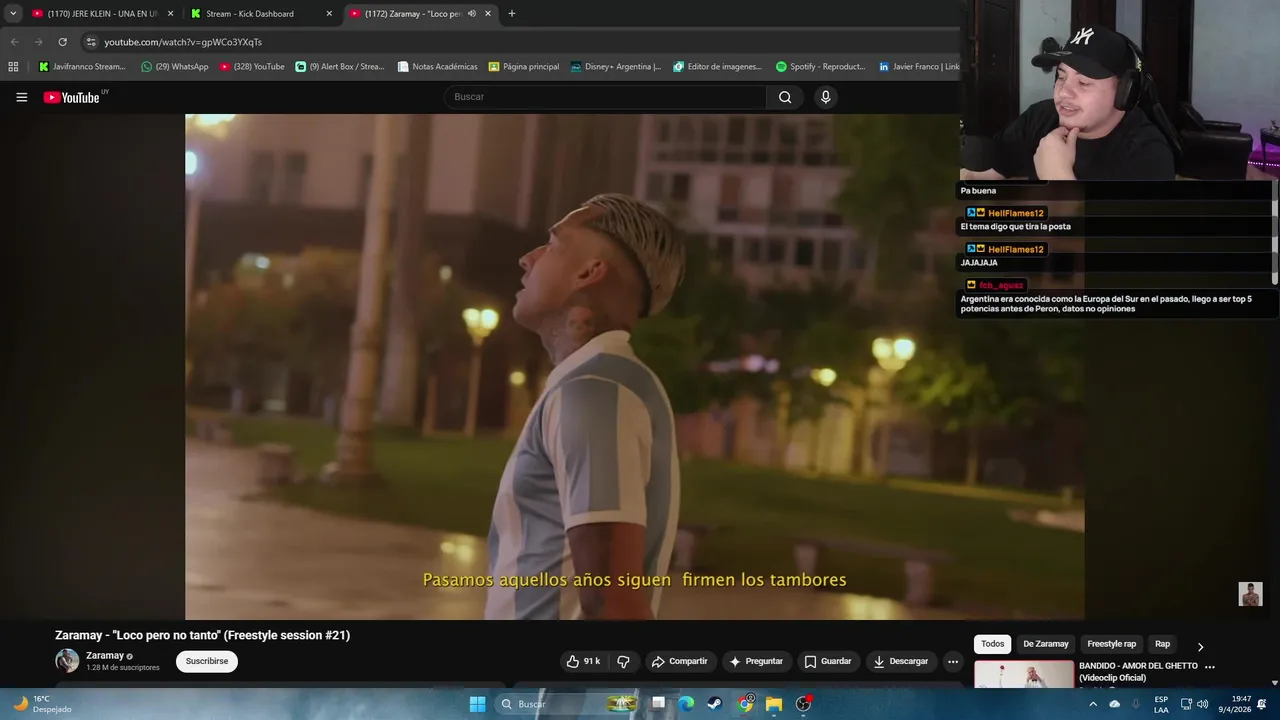The image size is (1280, 720).
Task: Open the tab search dropdown arrow
Action: point(13,14)
